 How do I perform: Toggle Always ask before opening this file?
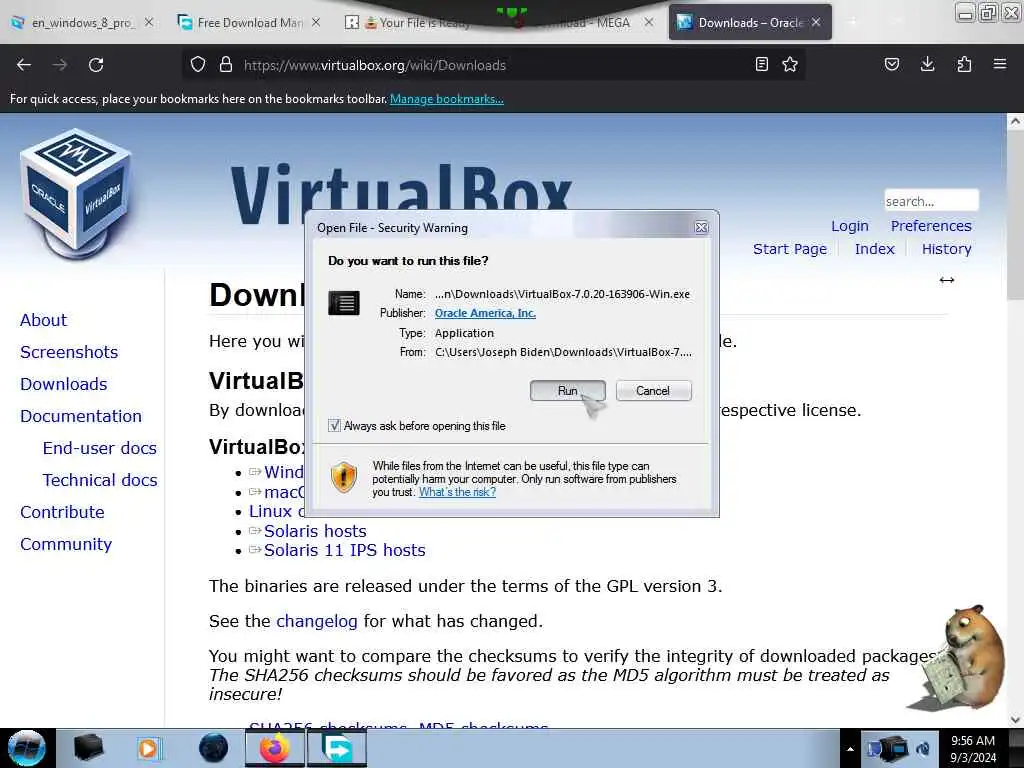tap(334, 426)
